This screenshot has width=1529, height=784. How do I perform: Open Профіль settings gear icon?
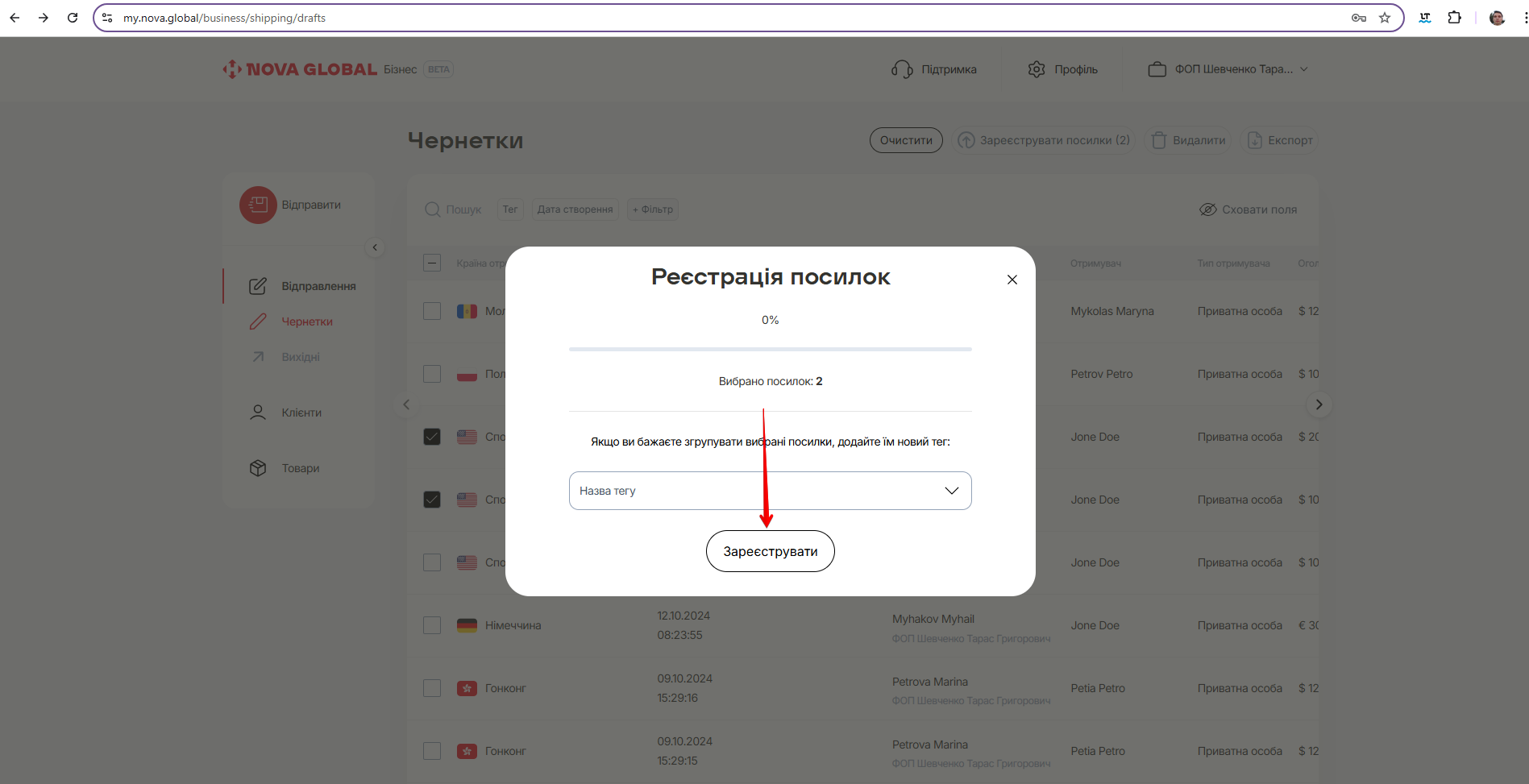click(1037, 69)
